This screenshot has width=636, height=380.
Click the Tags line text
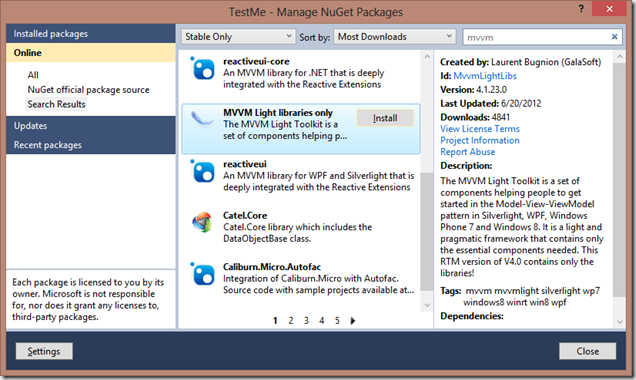[x=520, y=296]
